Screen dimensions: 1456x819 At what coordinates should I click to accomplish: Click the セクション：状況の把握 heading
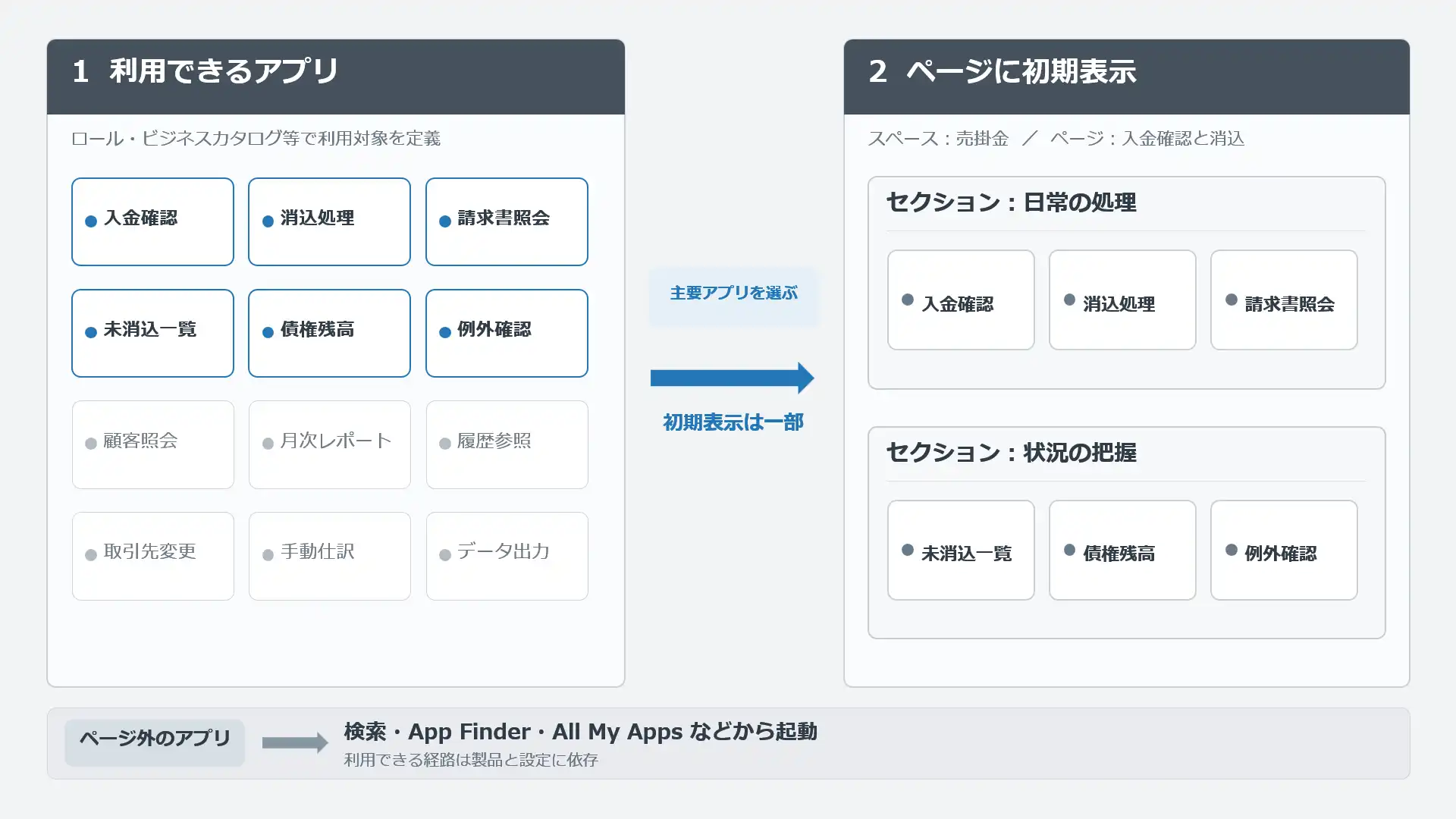coord(1011,453)
